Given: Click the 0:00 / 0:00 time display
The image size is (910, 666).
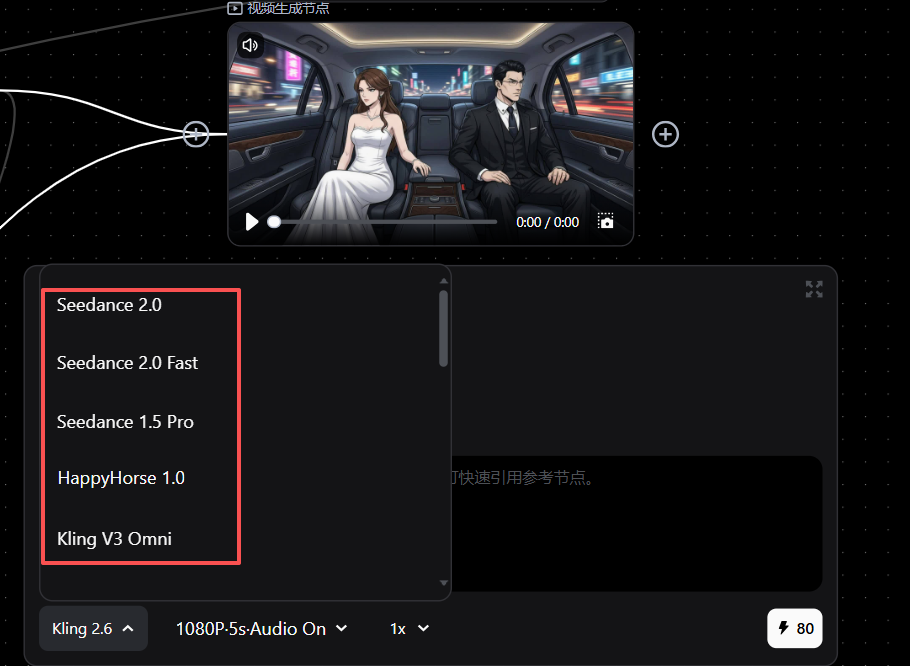Looking at the screenshot, I should (x=547, y=222).
